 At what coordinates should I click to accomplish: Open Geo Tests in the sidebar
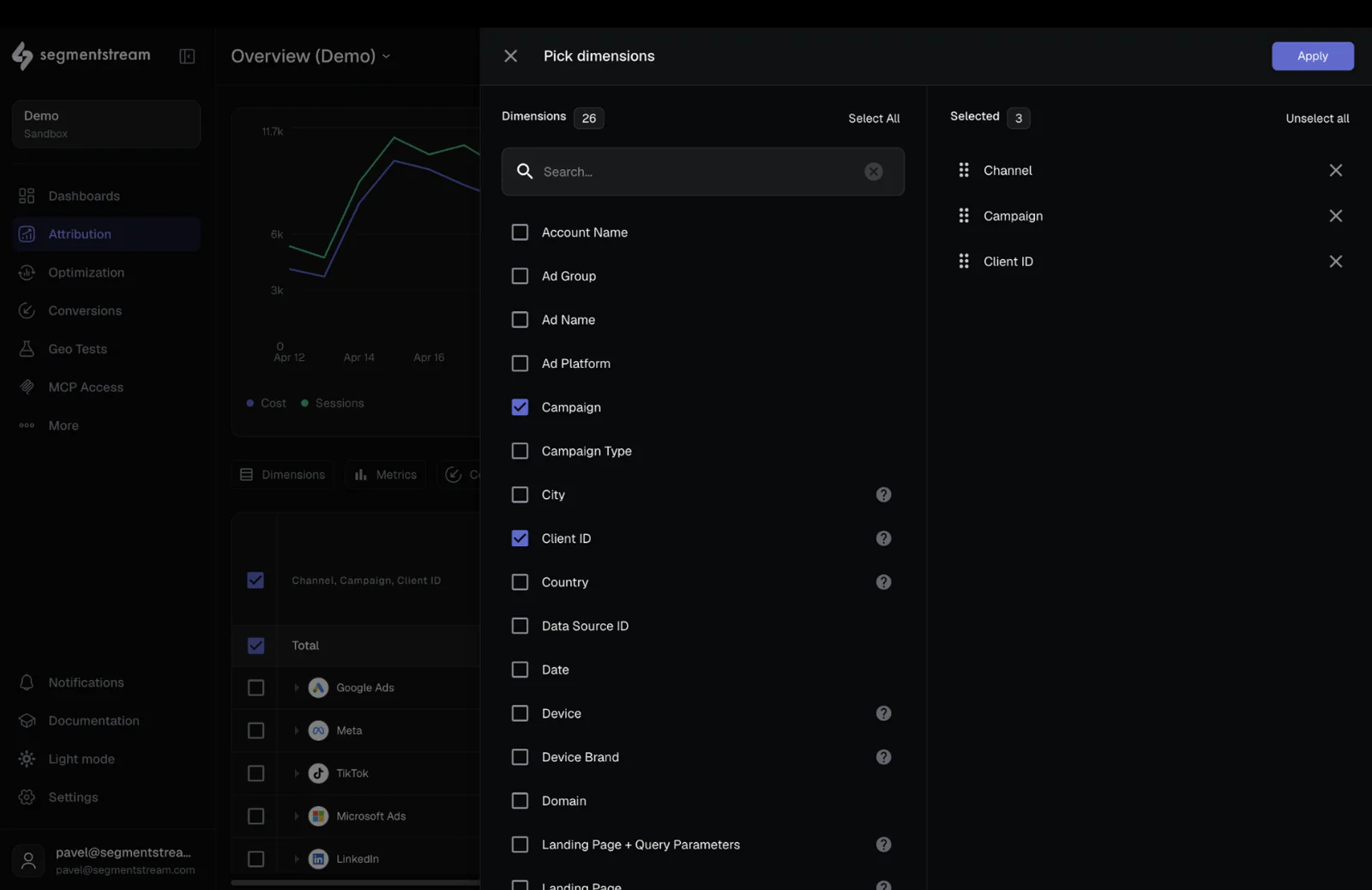pos(106,349)
